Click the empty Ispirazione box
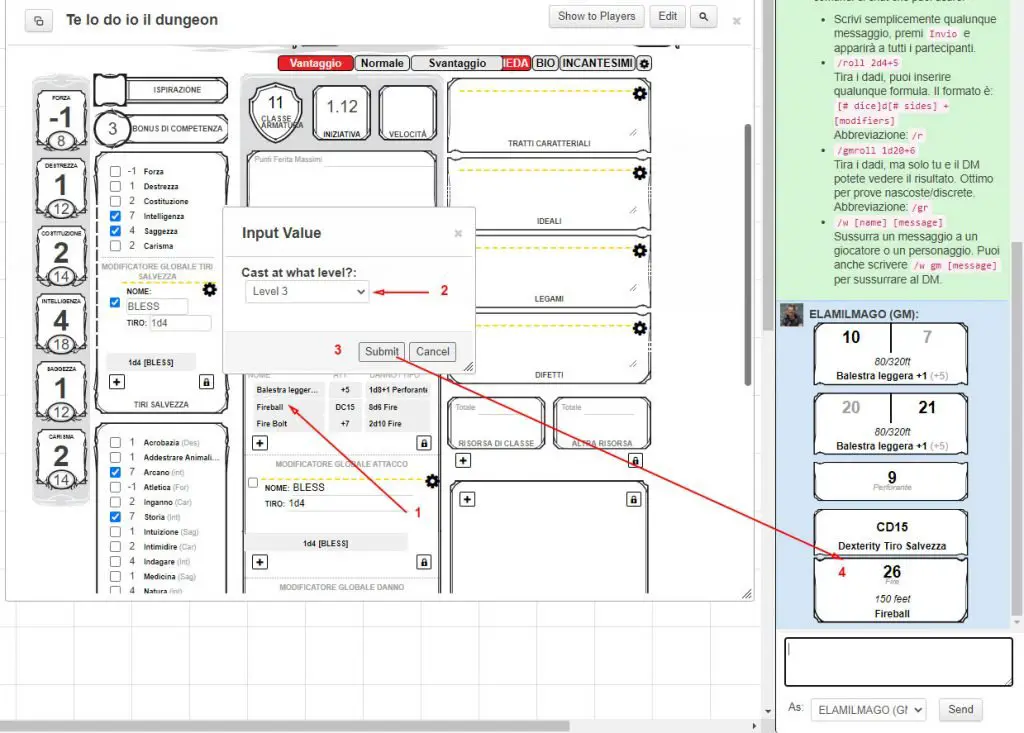 pyautogui.click(x=110, y=90)
